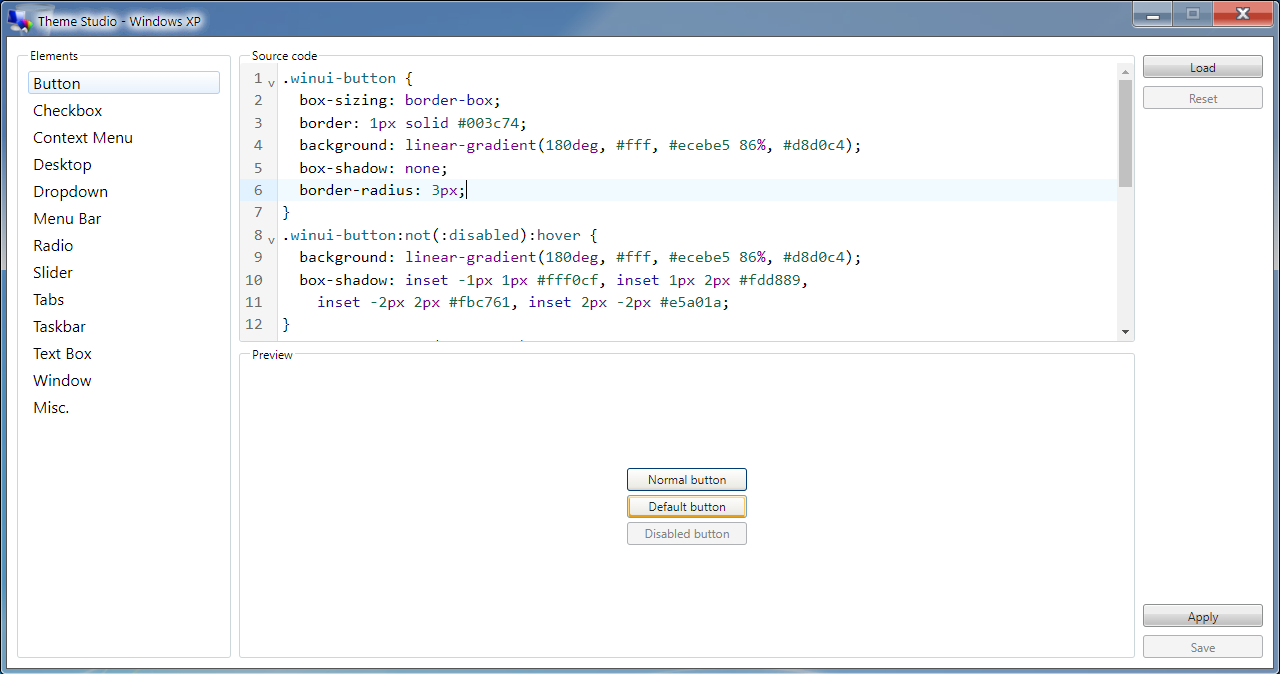Select the "Misc." element entry
The image size is (1280, 674).
[50, 407]
